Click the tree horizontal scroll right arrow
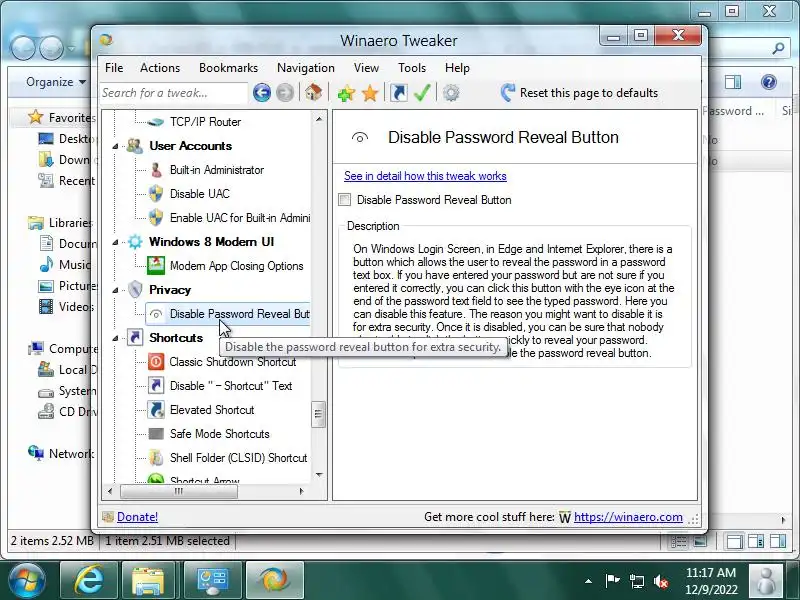 [302, 491]
